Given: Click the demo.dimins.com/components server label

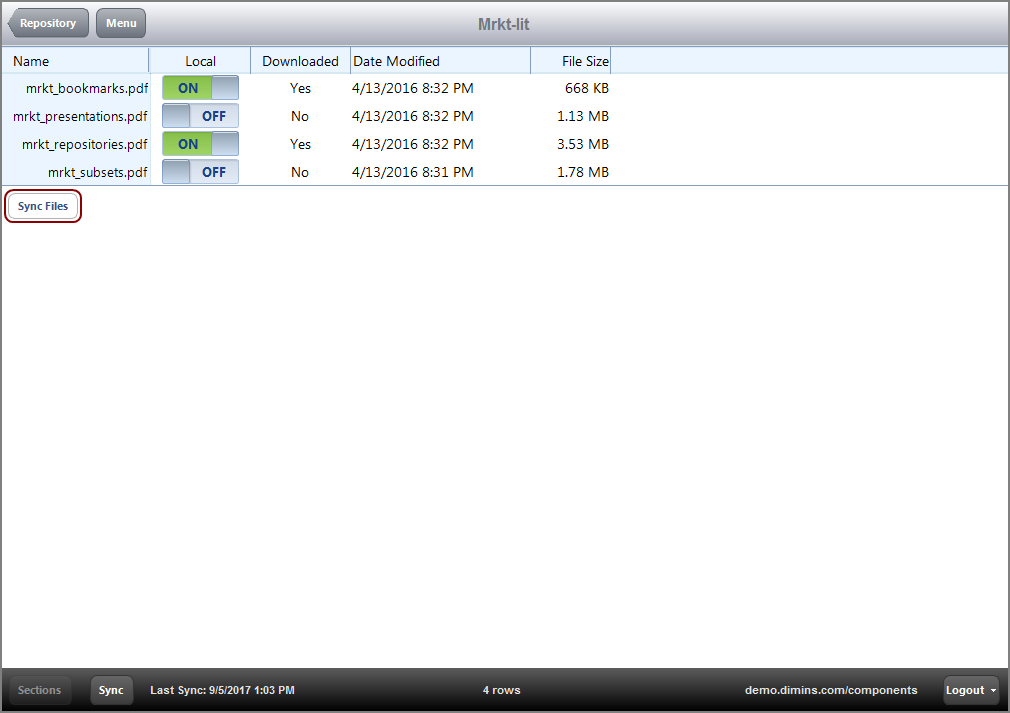Looking at the screenshot, I should pyautogui.click(x=831, y=690).
